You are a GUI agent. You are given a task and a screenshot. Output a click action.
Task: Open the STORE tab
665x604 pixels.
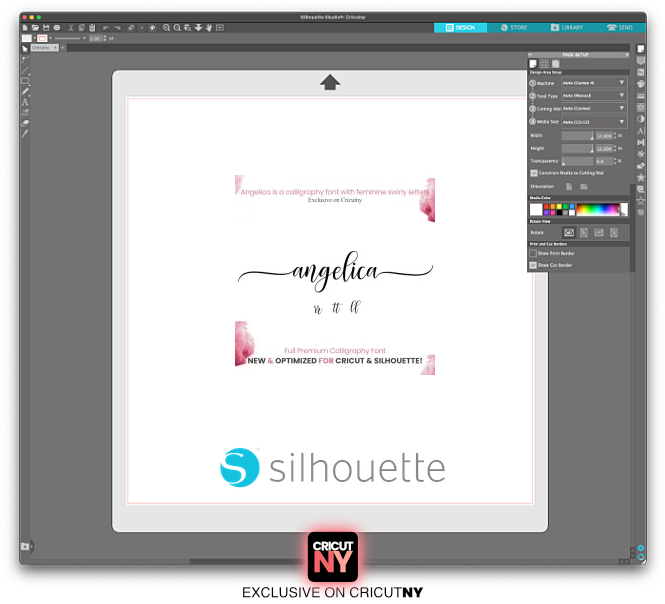click(x=514, y=28)
